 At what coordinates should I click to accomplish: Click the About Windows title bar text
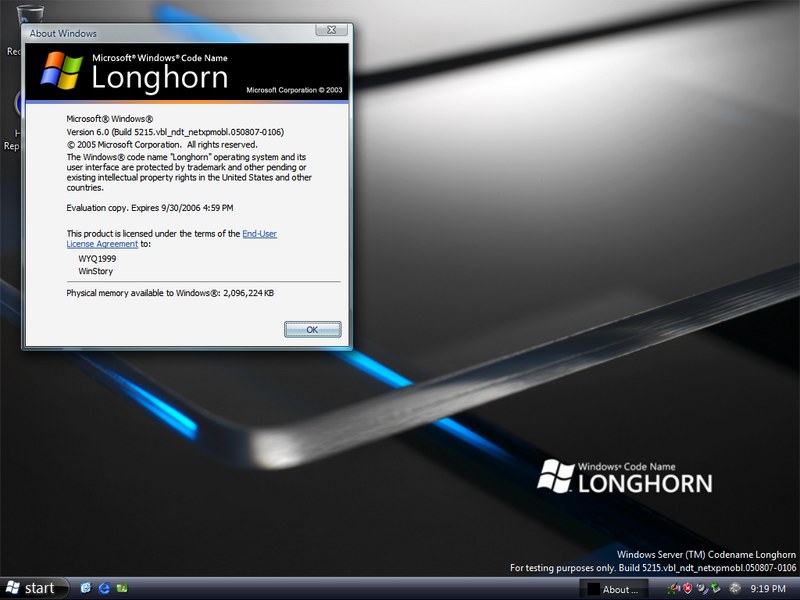63,34
